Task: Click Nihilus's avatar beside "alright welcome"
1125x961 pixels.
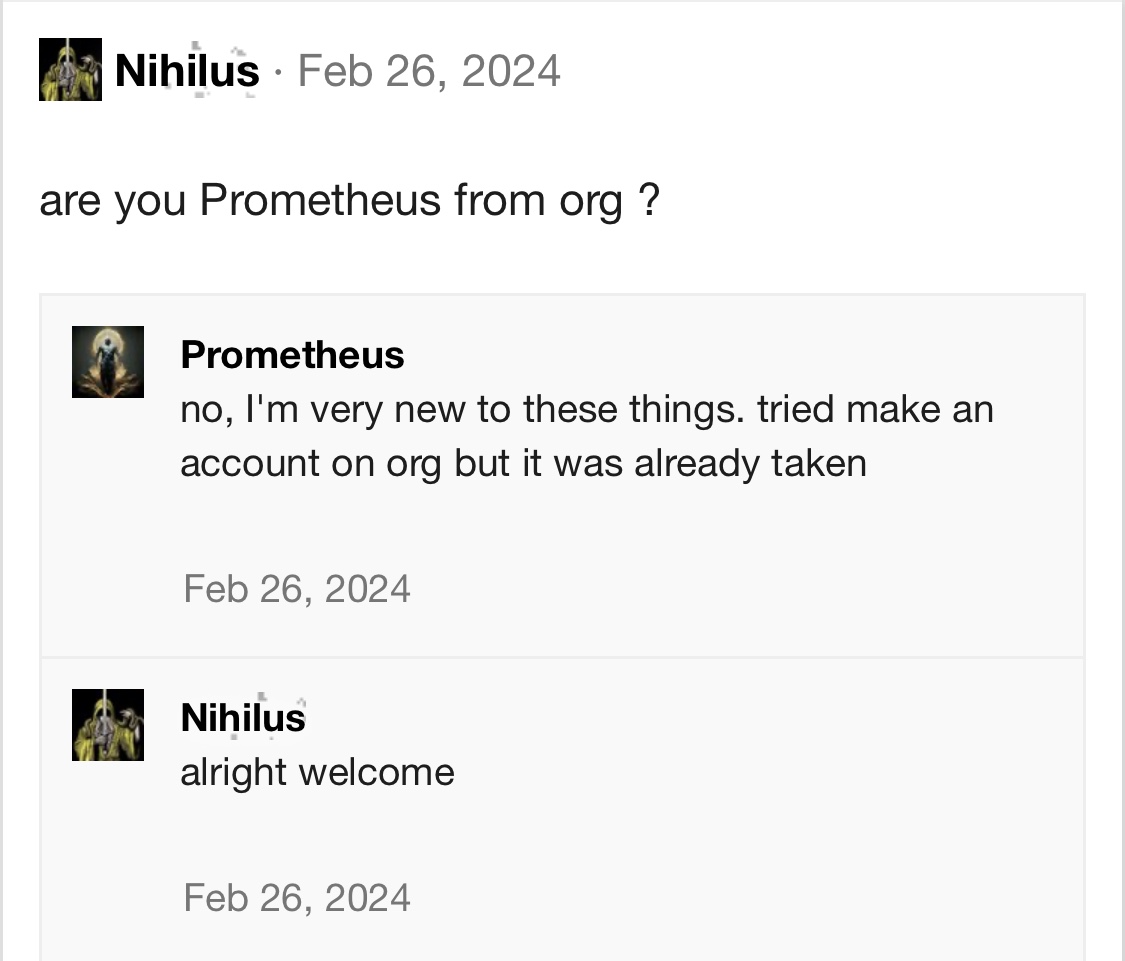Action: (108, 725)
